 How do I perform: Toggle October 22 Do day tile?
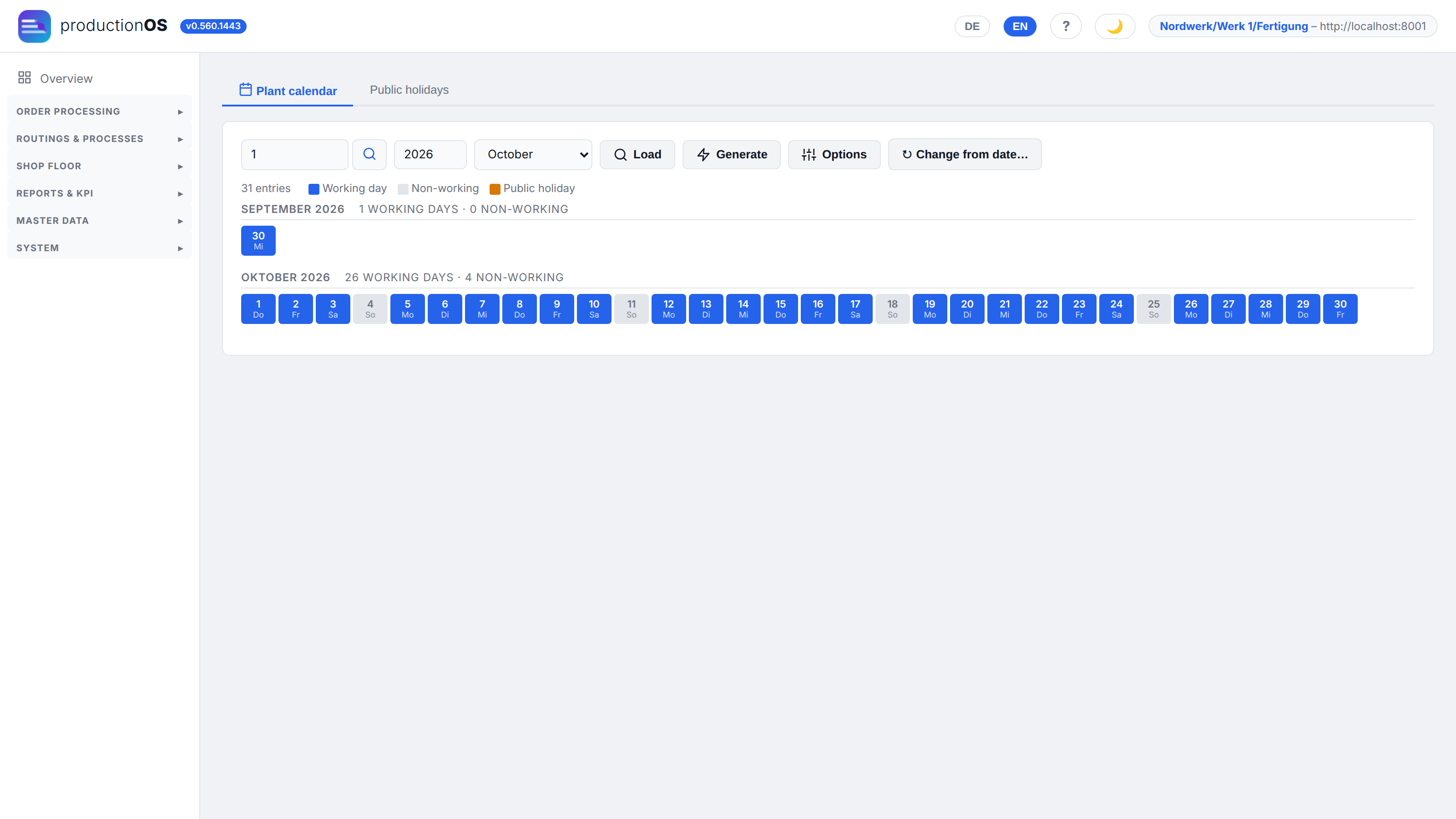pos(1041,308)
